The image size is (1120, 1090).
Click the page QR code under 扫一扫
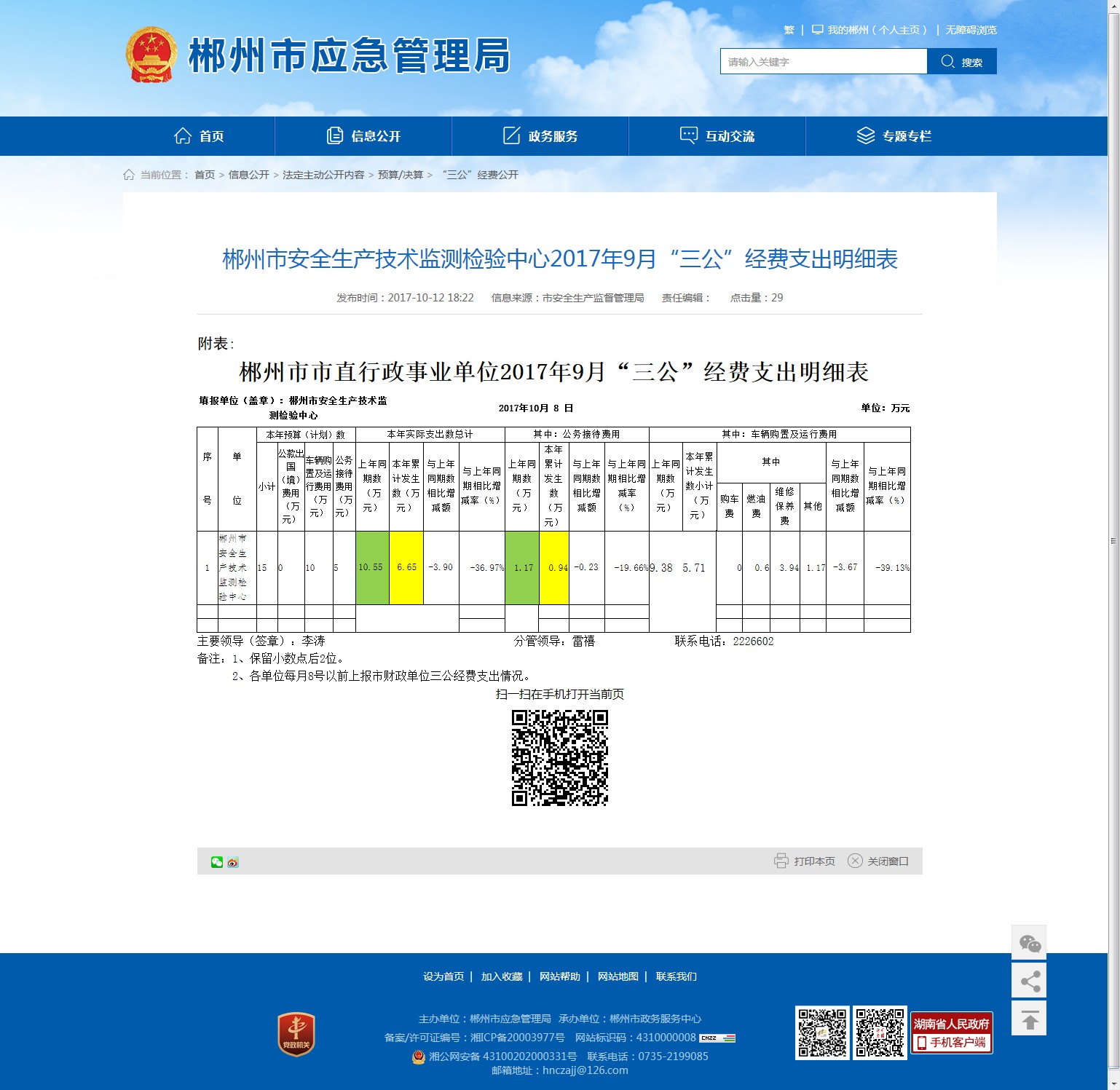[560, 758]
